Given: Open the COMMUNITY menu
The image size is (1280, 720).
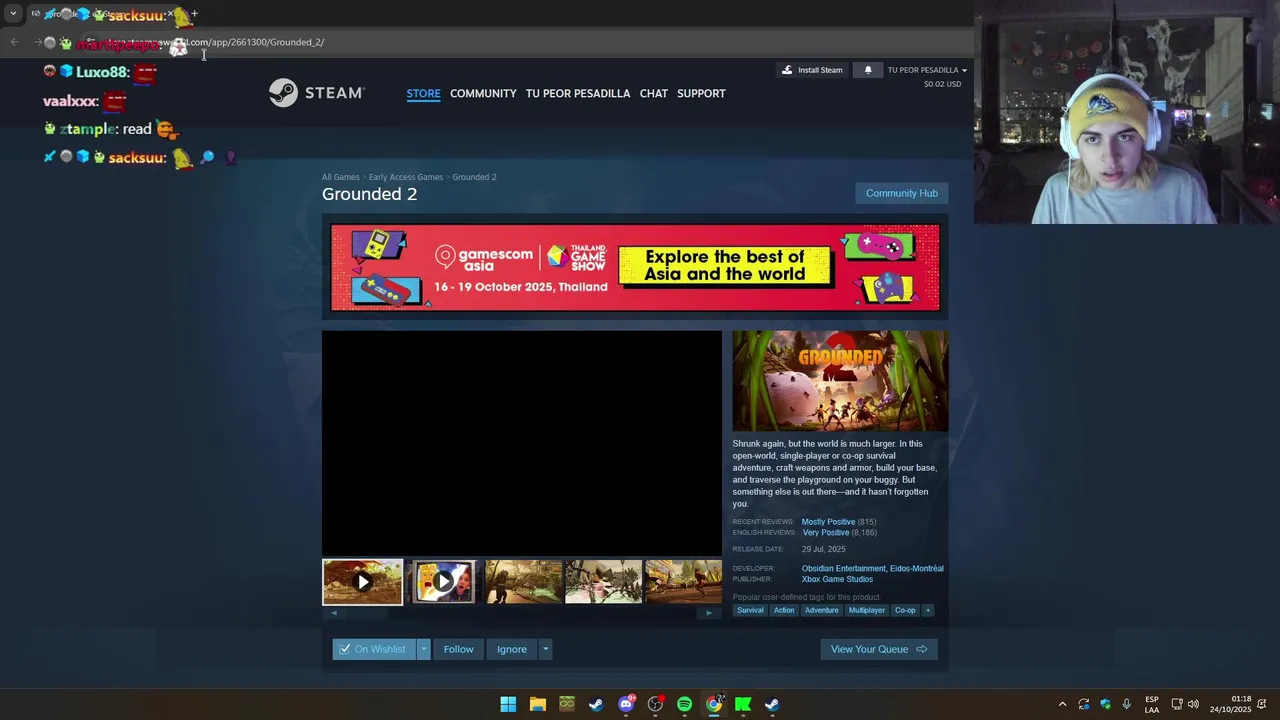Looking at the screenshot, I should pyautogui.click(x=483, y=93).
